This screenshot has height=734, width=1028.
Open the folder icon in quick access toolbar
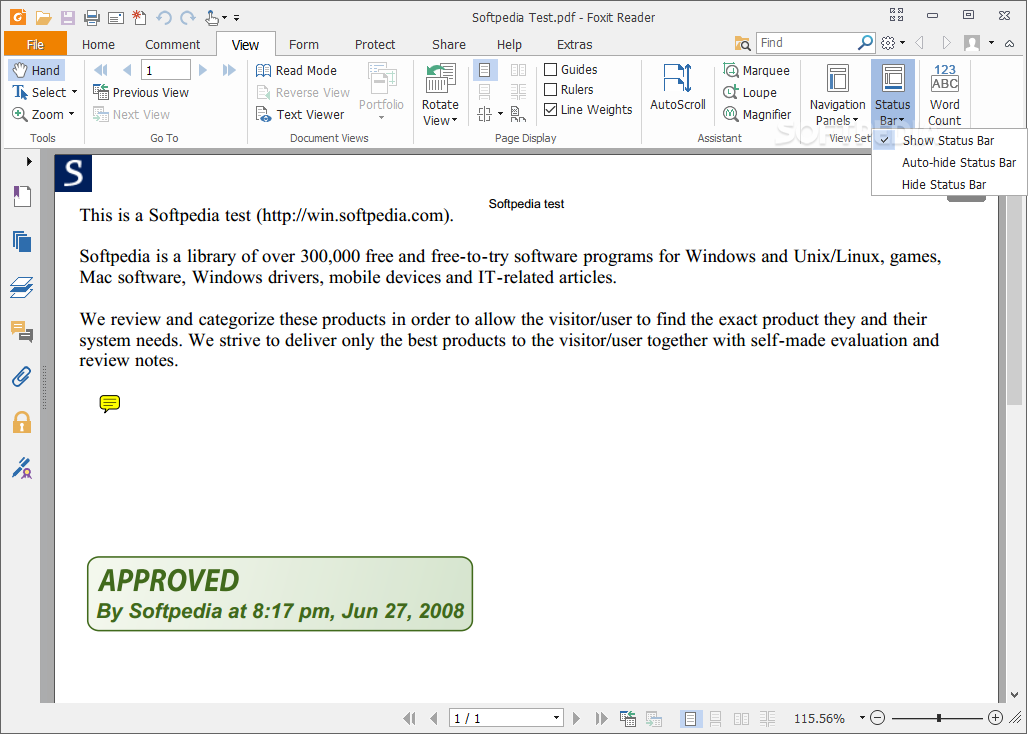click(x=43, y=18)
